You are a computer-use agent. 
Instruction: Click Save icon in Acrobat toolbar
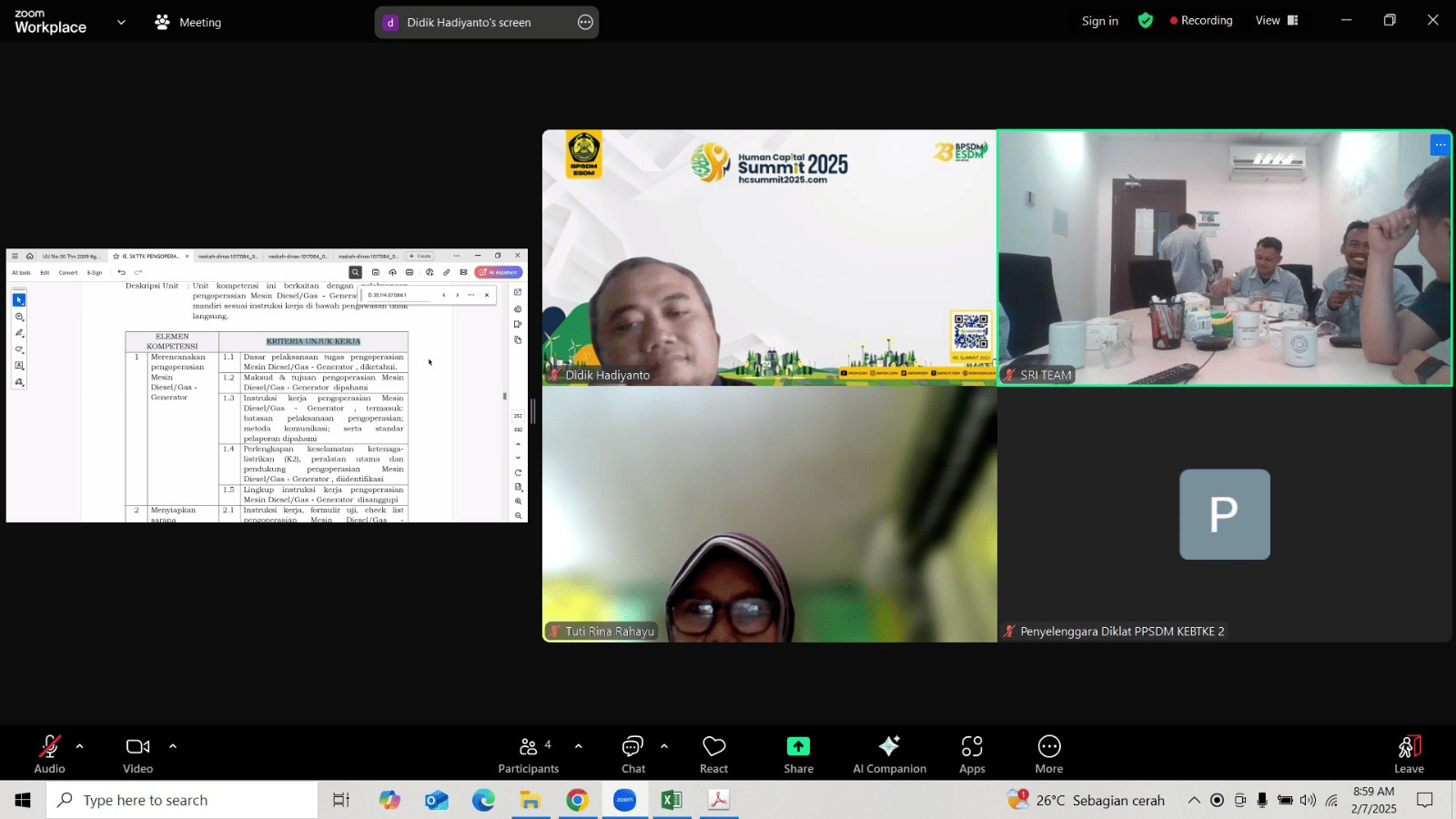tap(375, 272)
